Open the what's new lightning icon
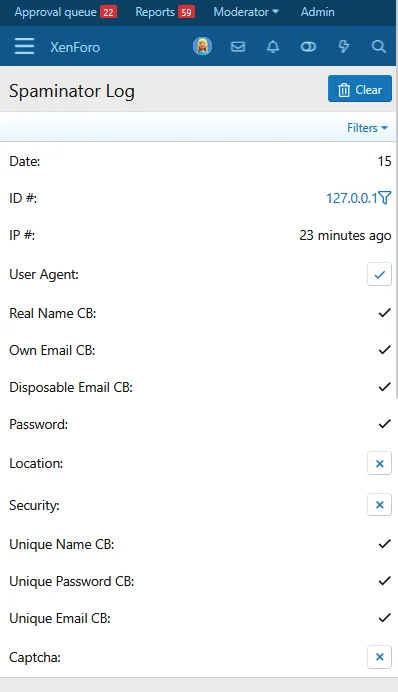The image size is (398, 692). pyautogui.click(x=343, y=46)
